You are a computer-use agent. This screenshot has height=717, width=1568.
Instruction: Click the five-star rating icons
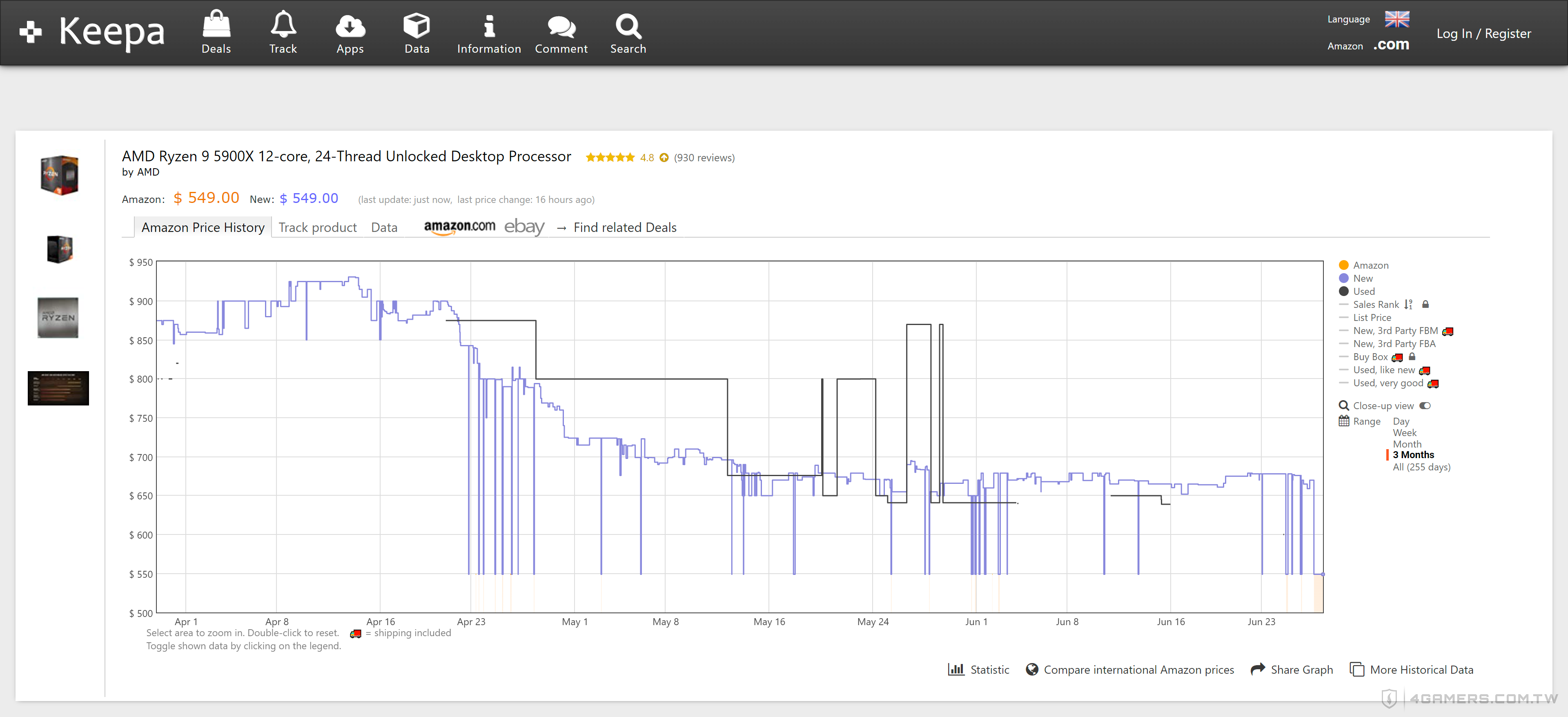(610, 158)
